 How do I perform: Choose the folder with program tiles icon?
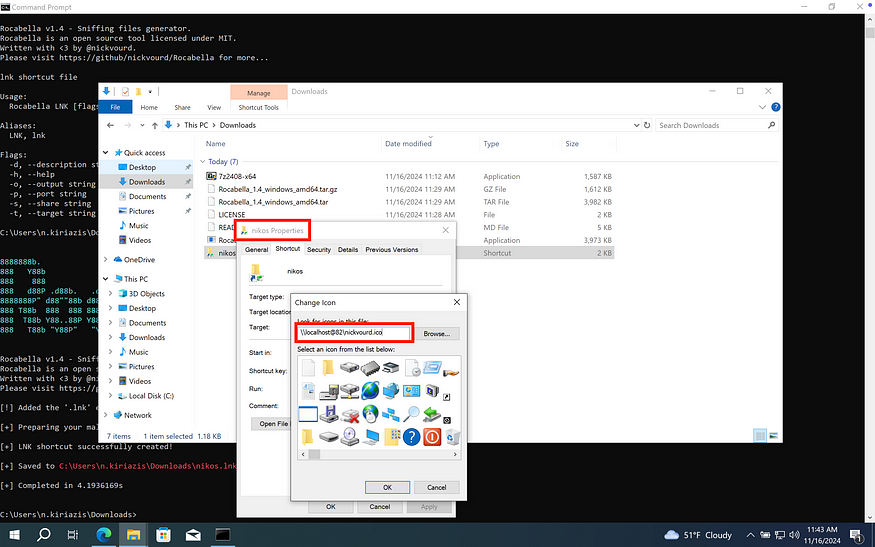391,436
